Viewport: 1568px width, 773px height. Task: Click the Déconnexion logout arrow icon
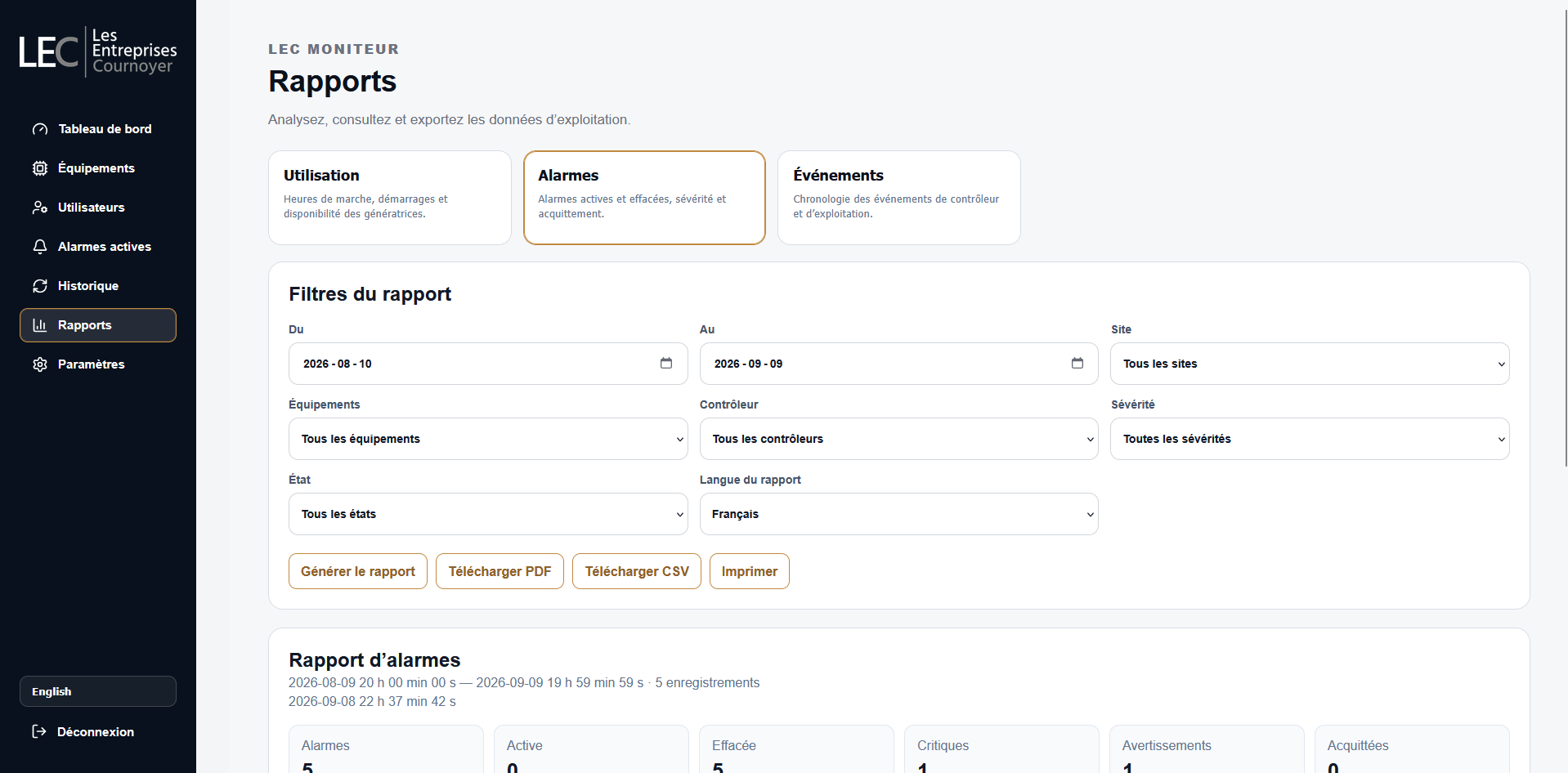click(x=39, y=731)
